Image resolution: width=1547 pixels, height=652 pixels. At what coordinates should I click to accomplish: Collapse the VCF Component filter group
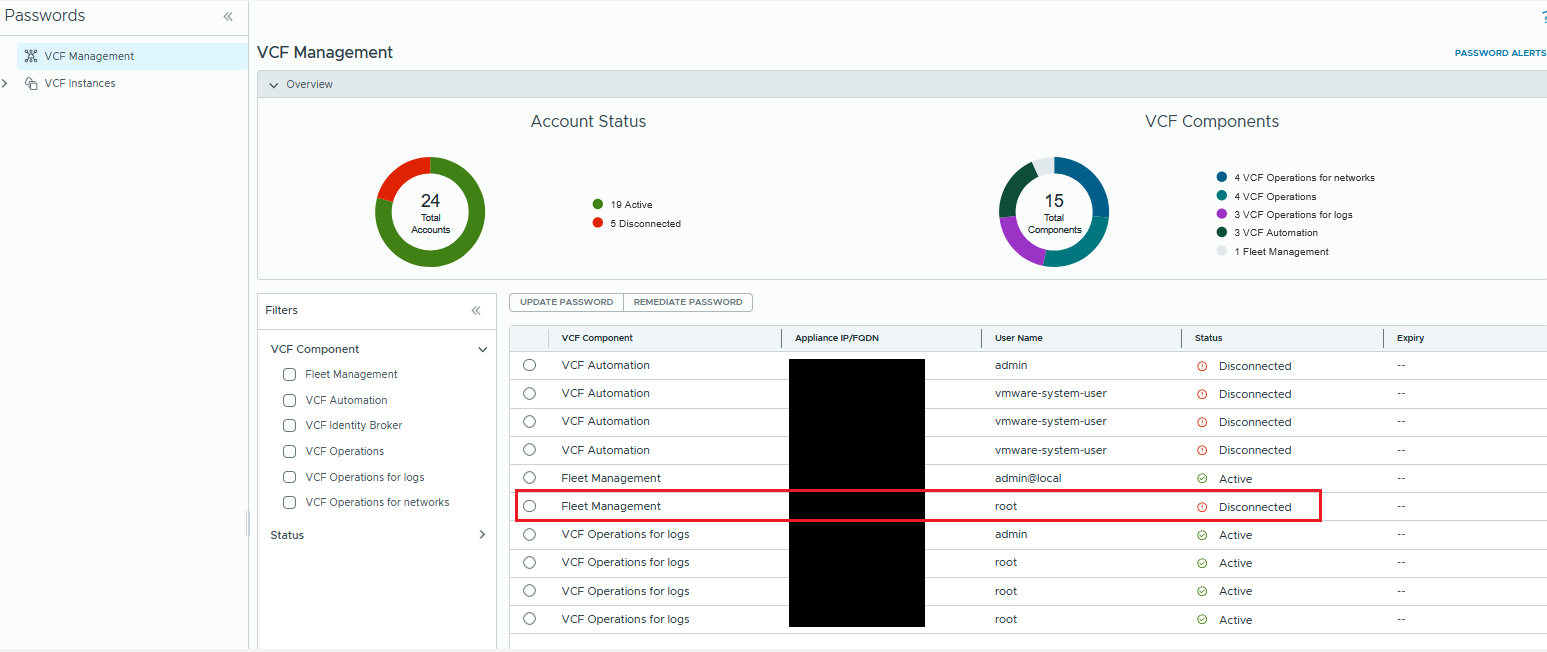(x=483, y=349)
